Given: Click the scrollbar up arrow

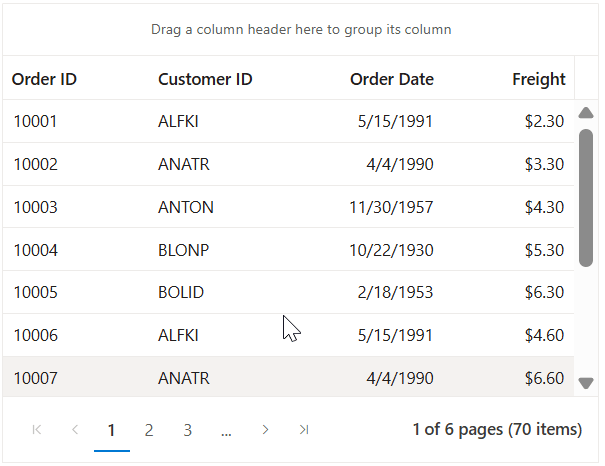Looking at the screenshot, I should click(586, 113).
